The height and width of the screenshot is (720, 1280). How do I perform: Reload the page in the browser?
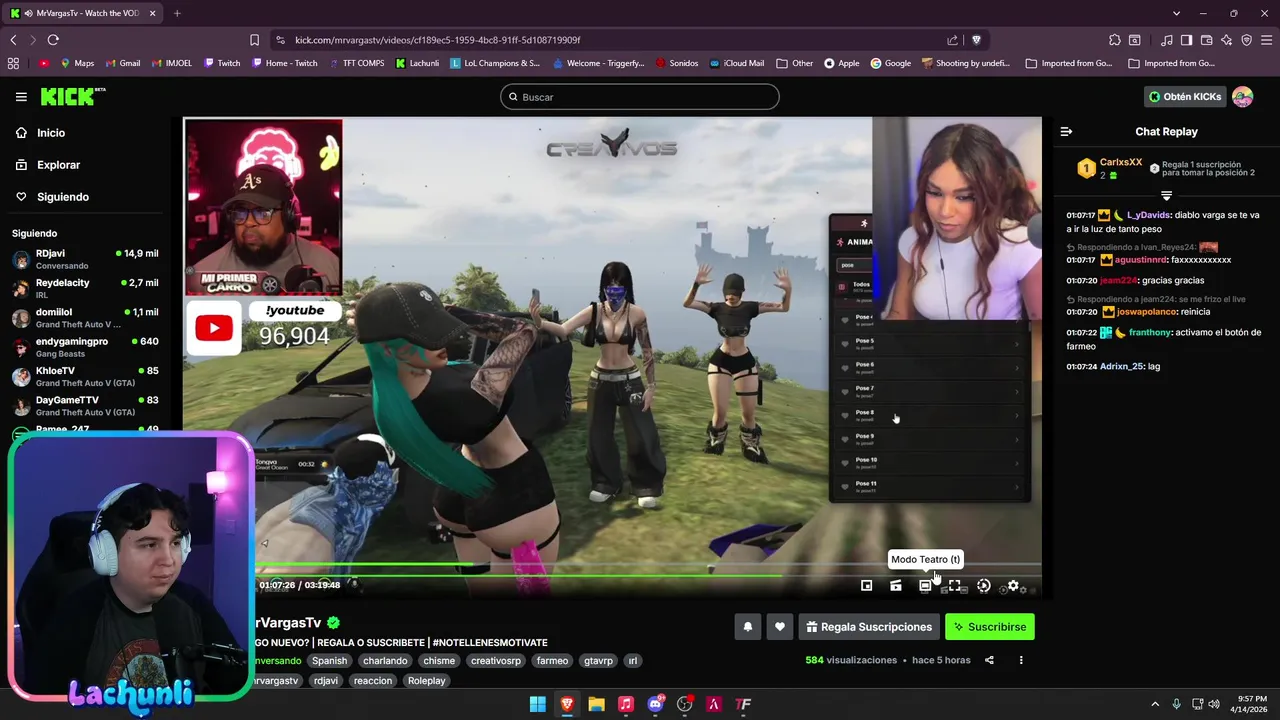point(53,40)
